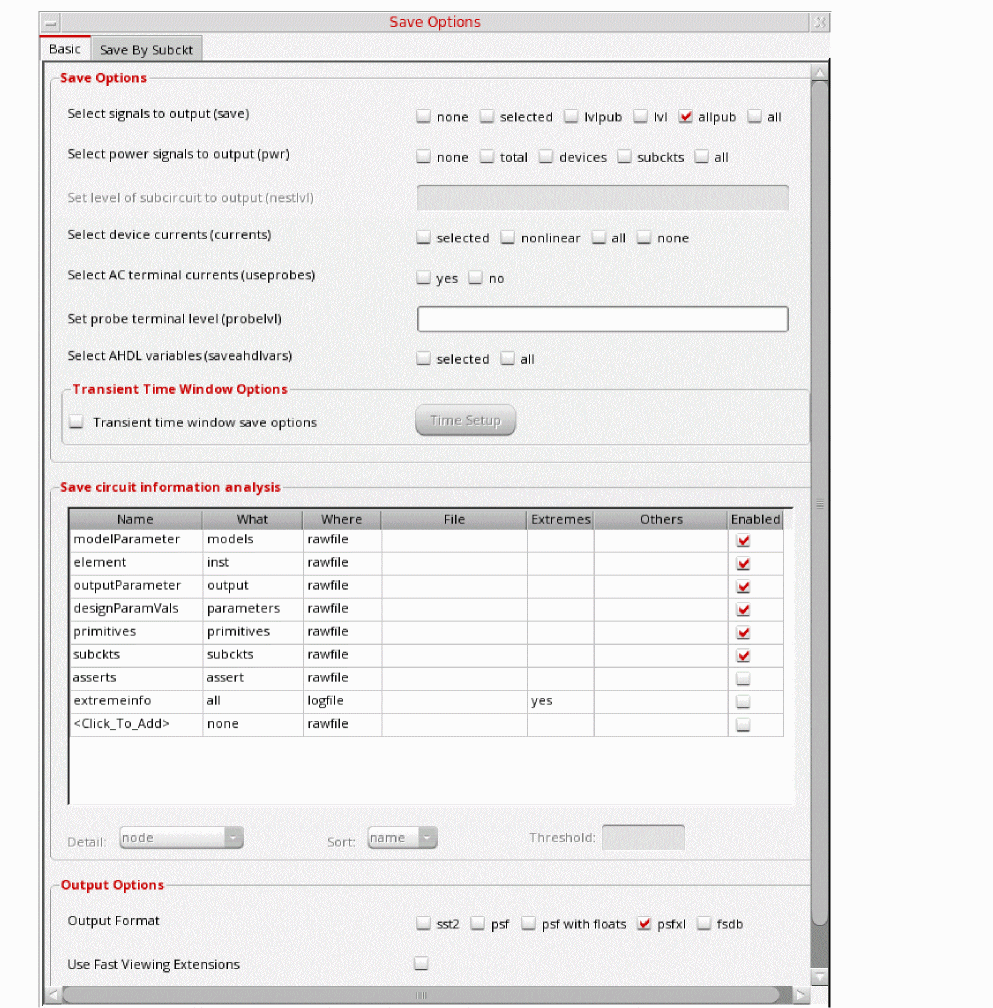Click the vertical scrollbar up arrow

coord(819,74)
